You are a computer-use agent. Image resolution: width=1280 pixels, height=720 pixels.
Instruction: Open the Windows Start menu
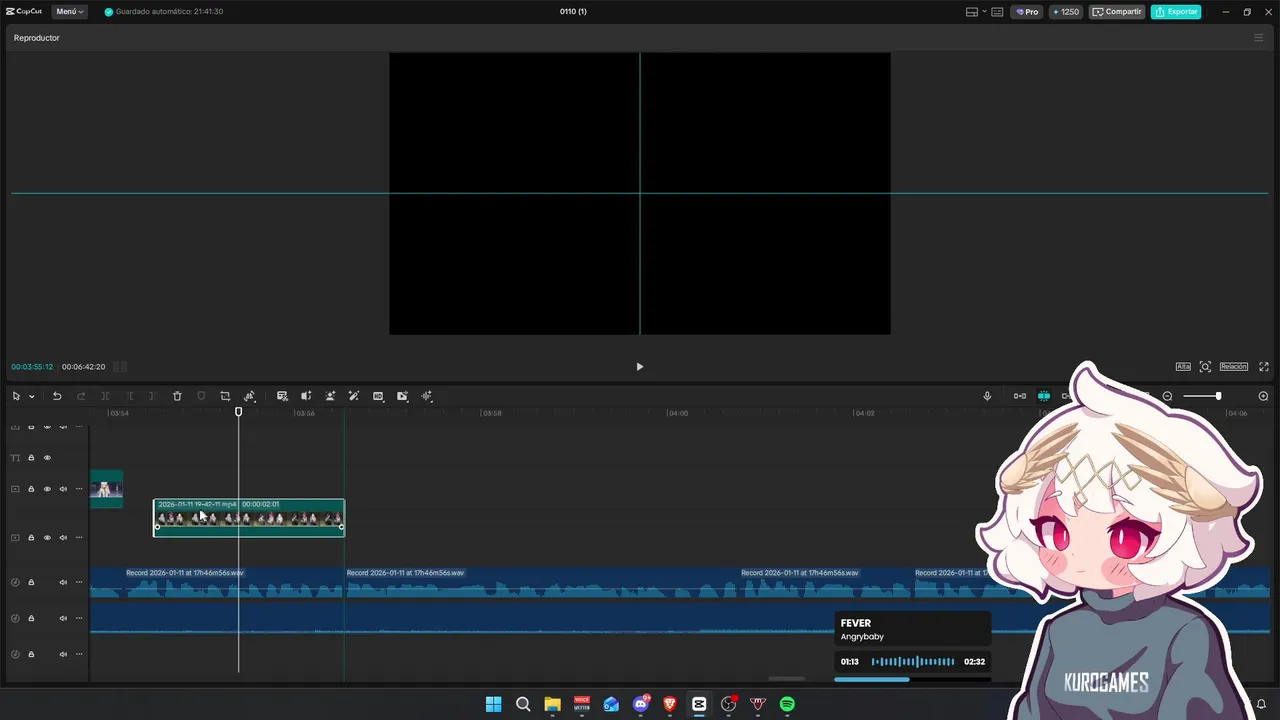click(x=493, y=704)
